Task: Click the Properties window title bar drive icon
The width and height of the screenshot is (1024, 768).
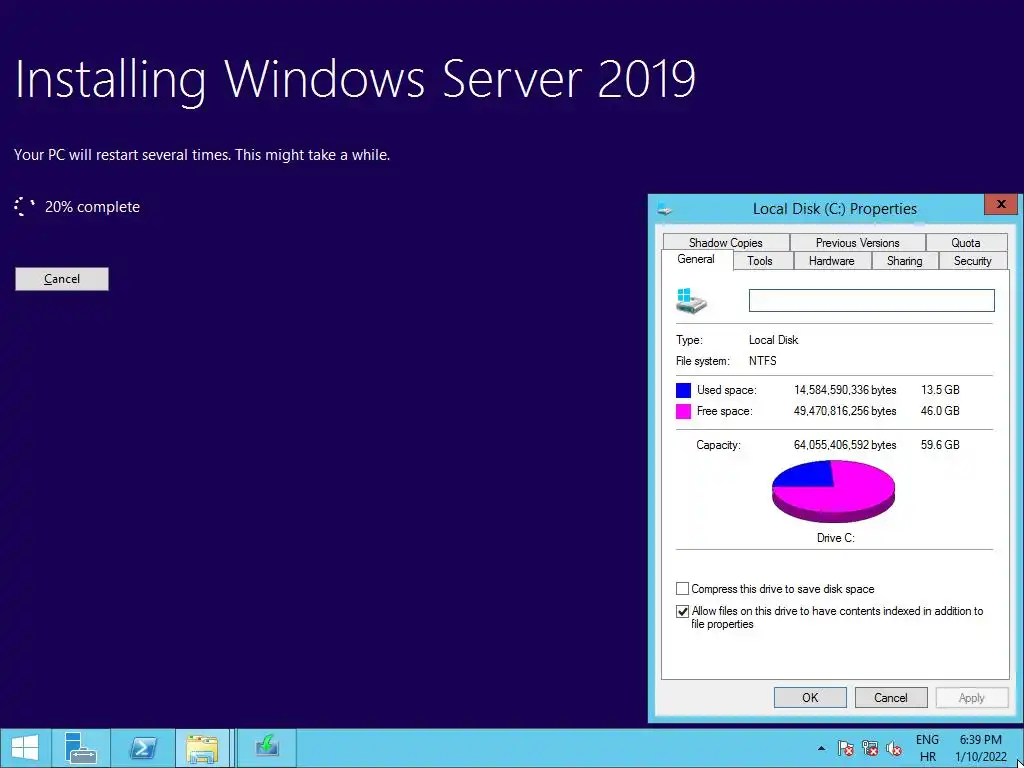Action: point(665,210)
